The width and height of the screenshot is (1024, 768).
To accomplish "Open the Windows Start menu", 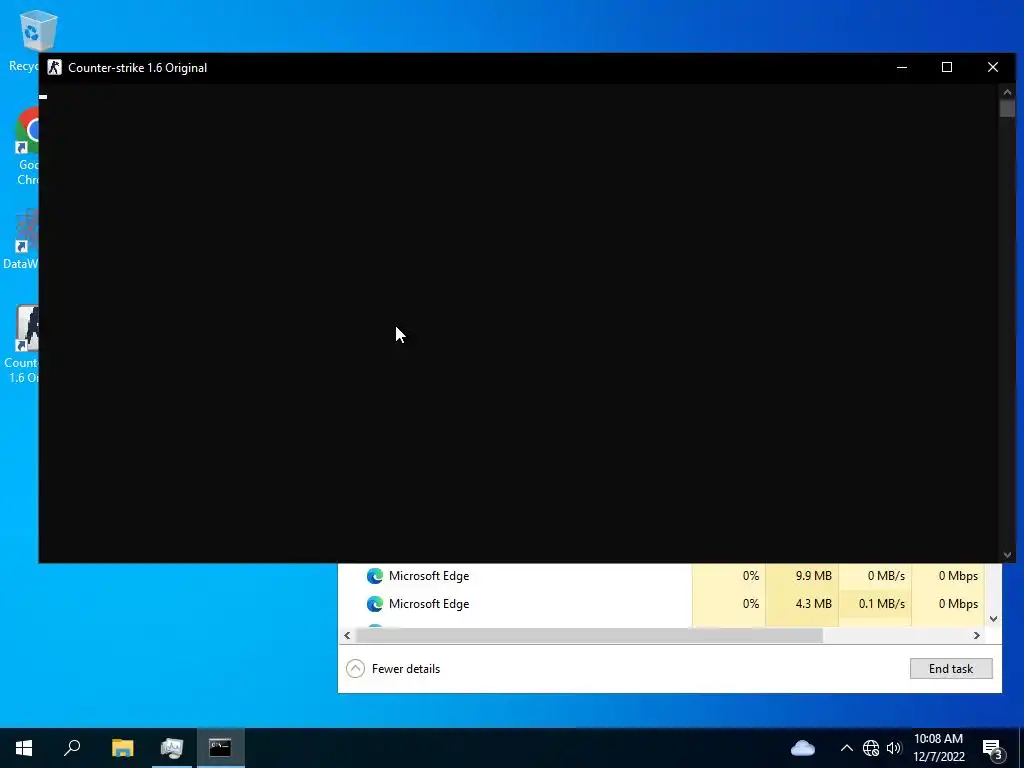I will click(x=24, y=748).
